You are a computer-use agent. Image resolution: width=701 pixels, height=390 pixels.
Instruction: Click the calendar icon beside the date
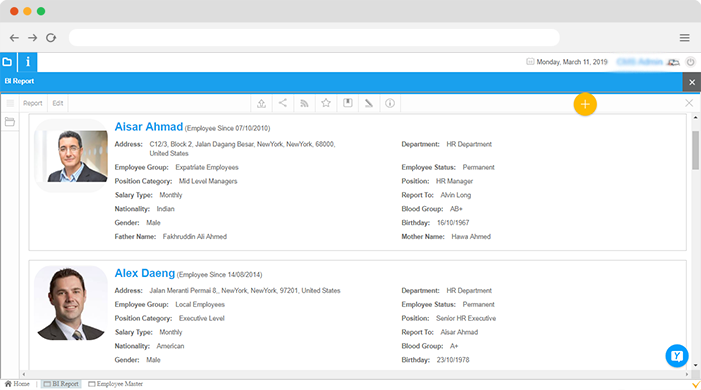click(530, 62)
